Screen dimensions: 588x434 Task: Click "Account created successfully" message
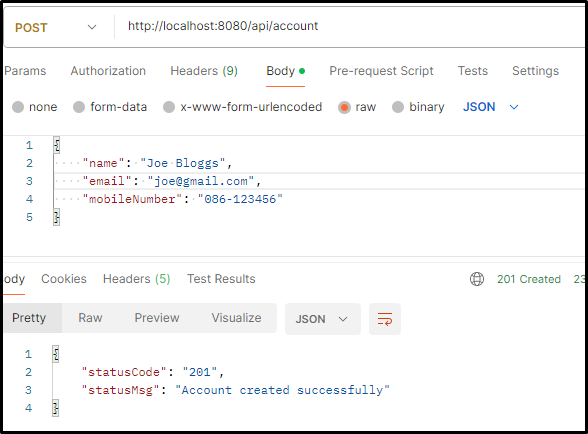tap(282, 390)
